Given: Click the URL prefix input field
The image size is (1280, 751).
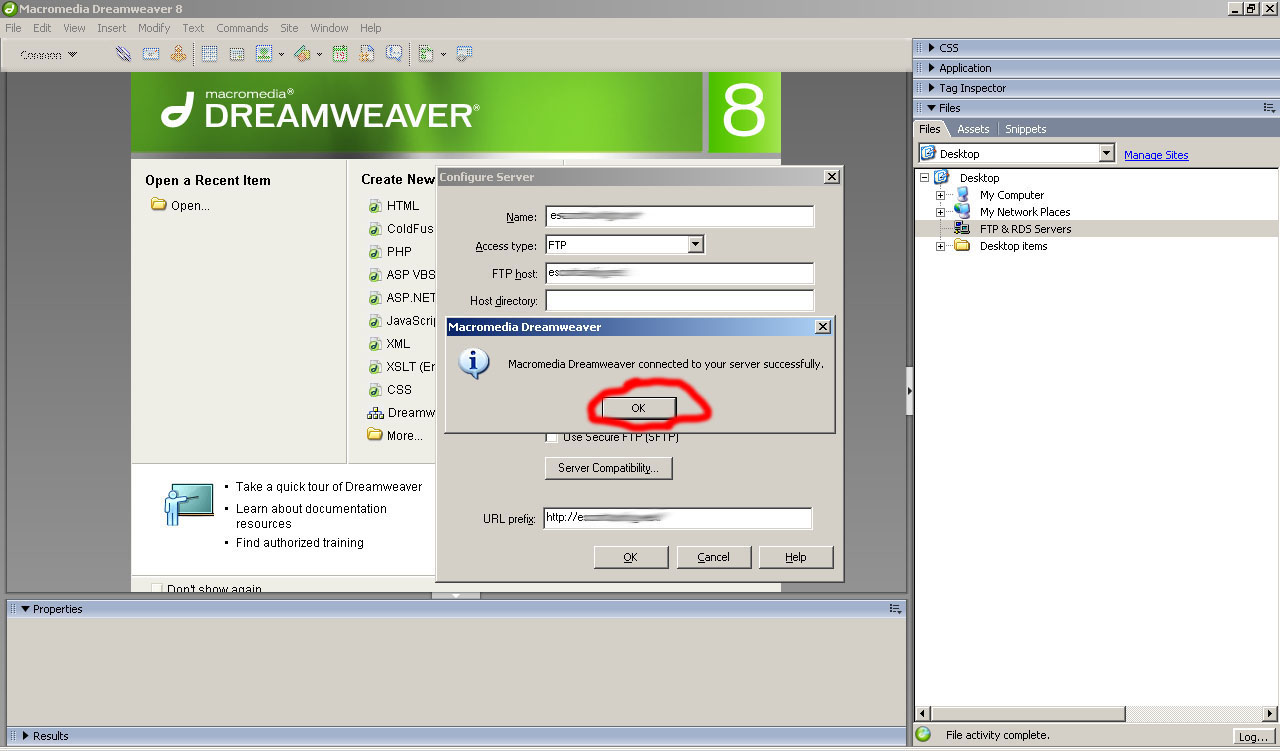Looking at the screenshot, I should 677,518.
